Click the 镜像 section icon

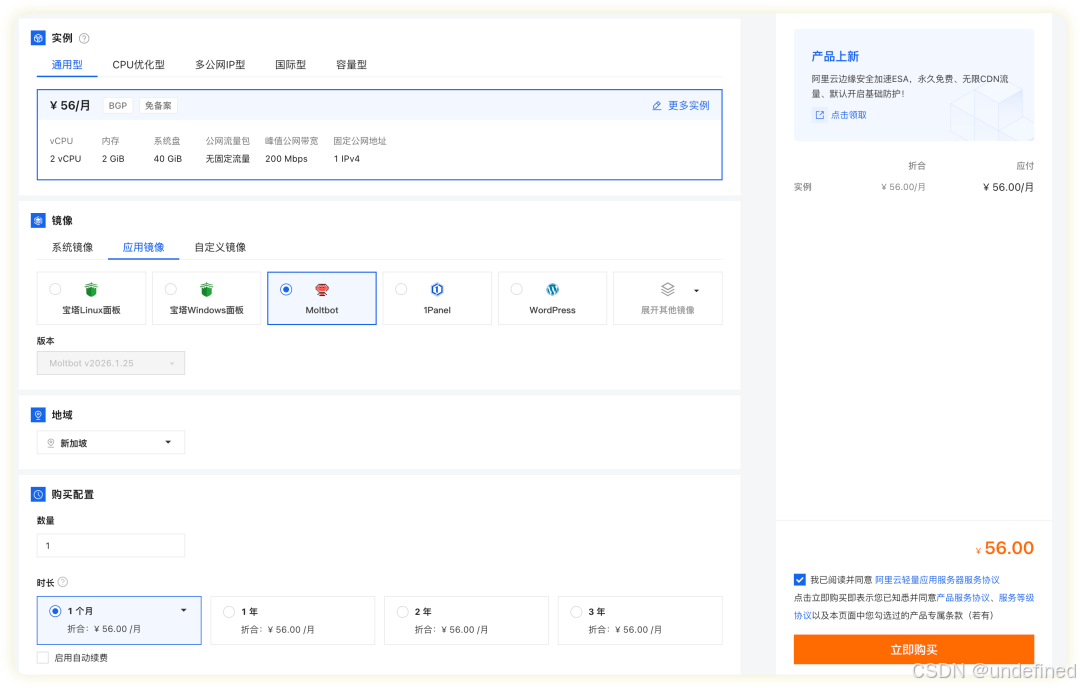37,220
